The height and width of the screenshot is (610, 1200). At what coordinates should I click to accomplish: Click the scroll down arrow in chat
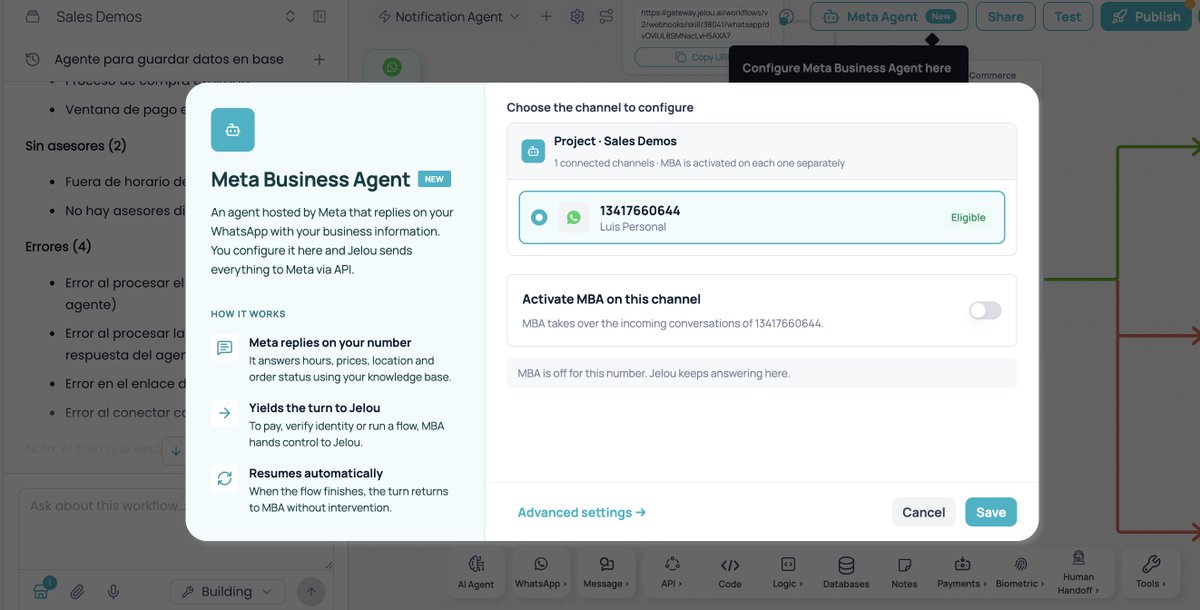(x=175, y=451)
